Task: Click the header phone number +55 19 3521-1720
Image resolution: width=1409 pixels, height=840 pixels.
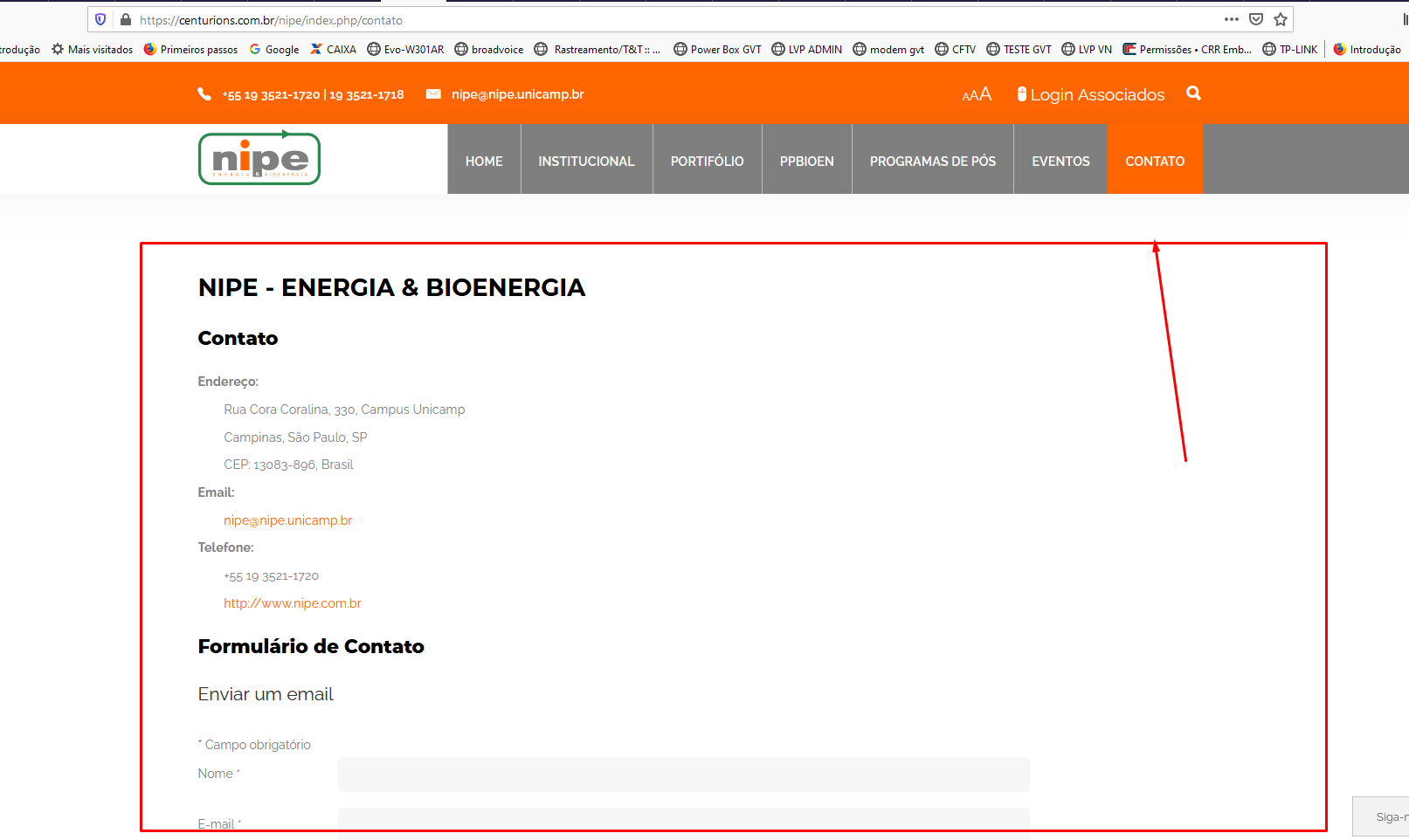Action: [x=271, y=95]
